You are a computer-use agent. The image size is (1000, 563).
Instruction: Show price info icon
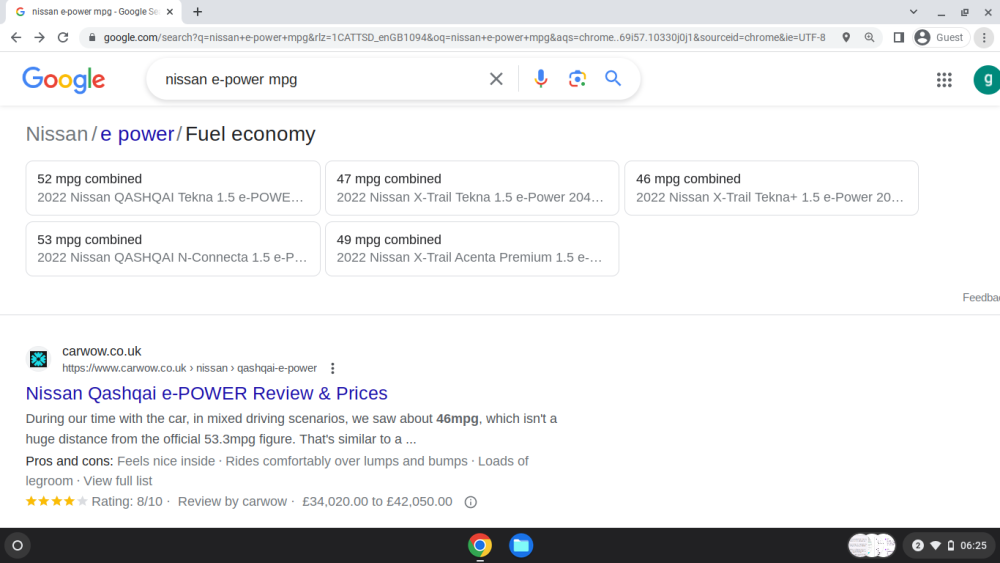point(471,502)
